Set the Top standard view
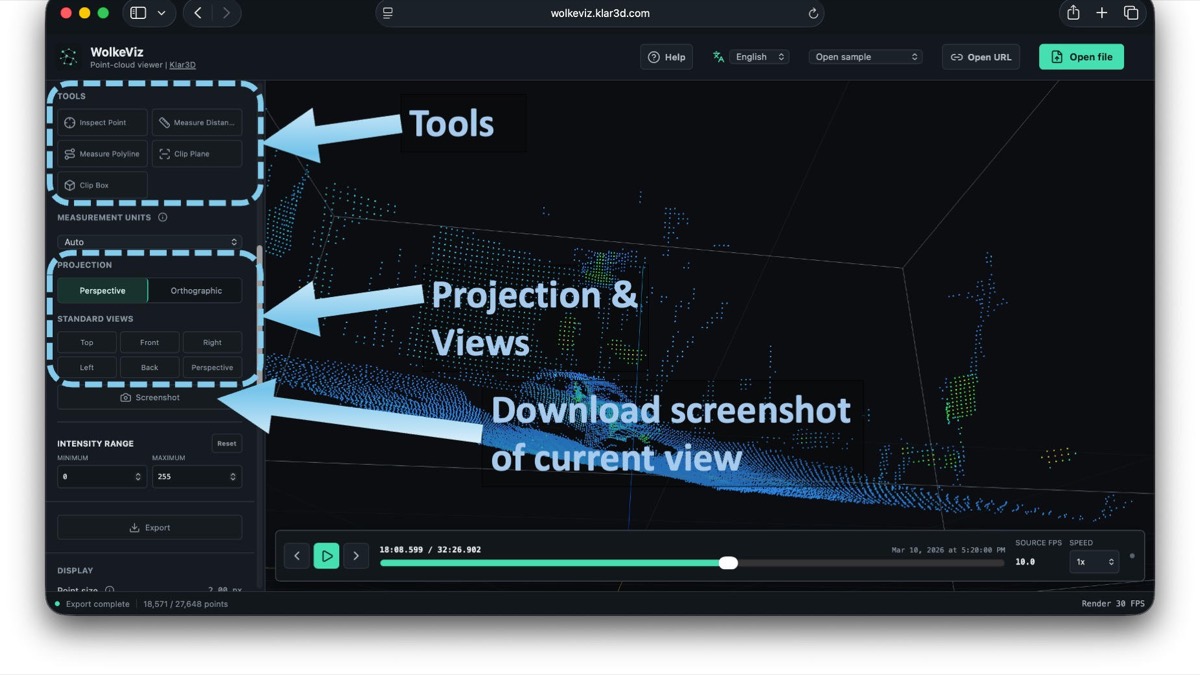The width and height of the screenshot is (1200, 675). pyautogui.click(x=87, y=342)
